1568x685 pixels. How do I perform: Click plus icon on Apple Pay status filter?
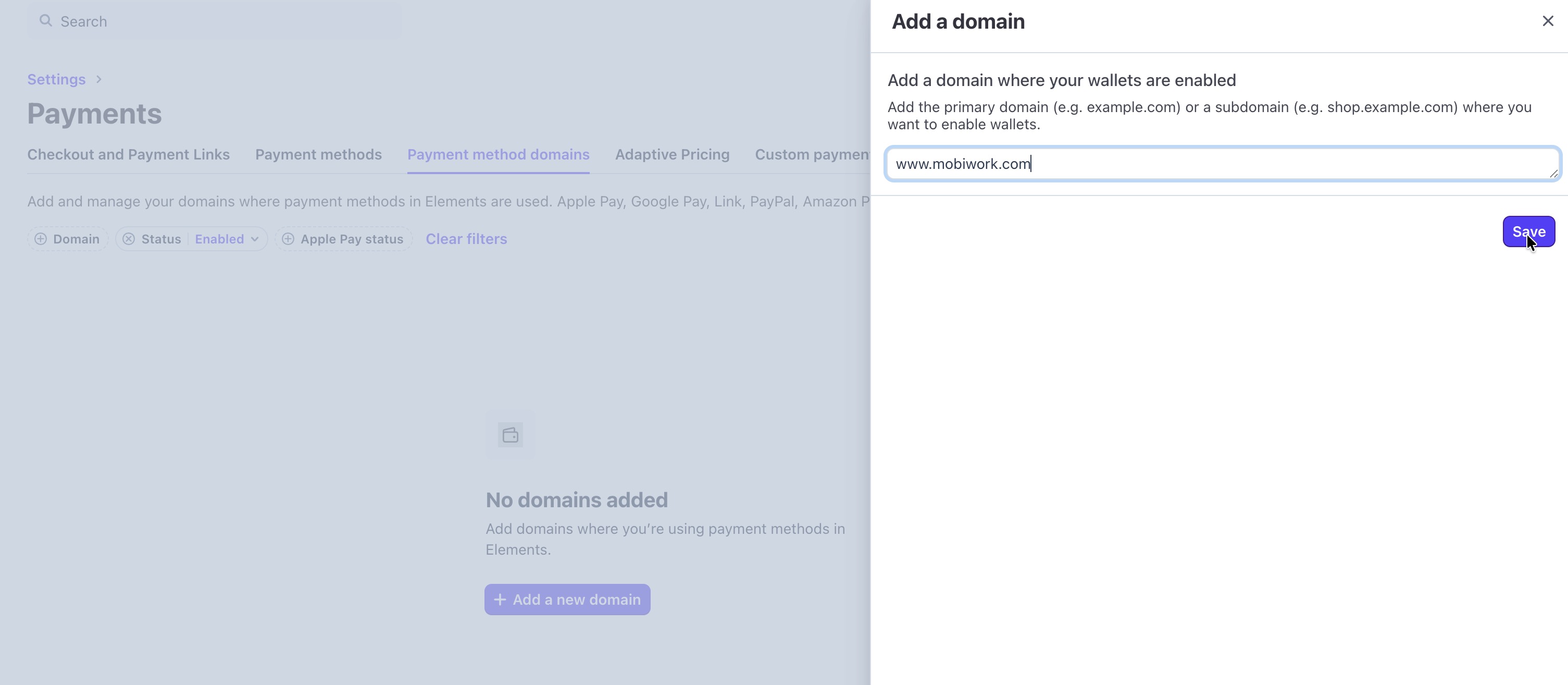click(x=288, y=239)
